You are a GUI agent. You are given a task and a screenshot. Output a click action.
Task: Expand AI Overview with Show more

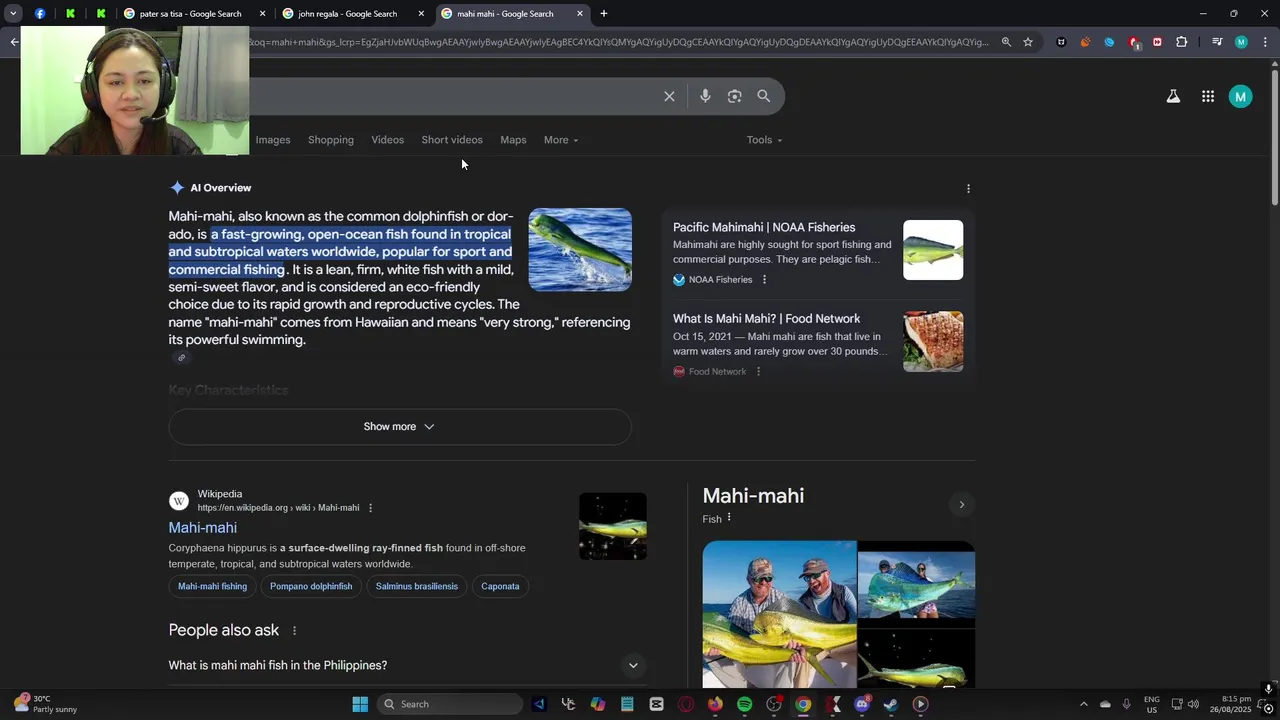coord(399,427)
